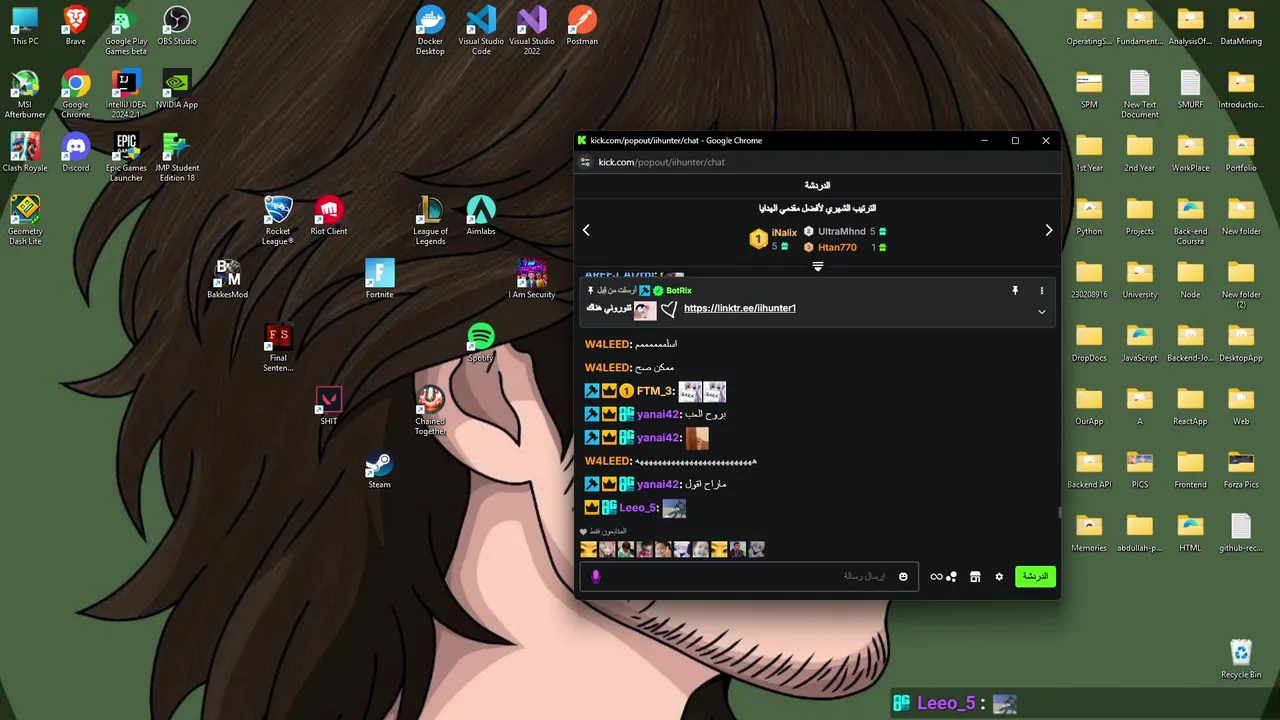Open IntelliJ IDEA 2024.2.1 desktop icon
1280x720 pixels.
click(x=126, y=95)
